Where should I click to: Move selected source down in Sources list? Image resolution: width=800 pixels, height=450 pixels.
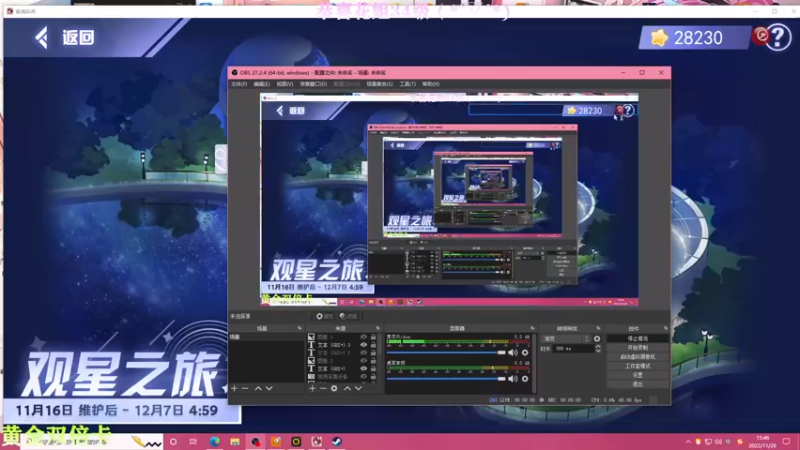359,388
